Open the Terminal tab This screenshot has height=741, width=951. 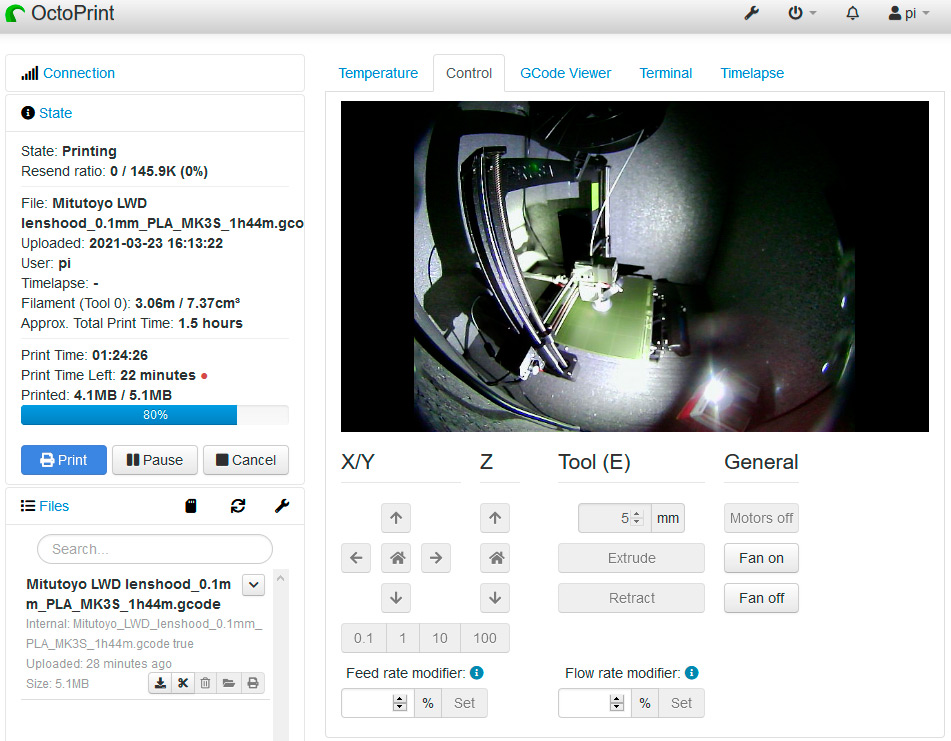(666, 73)
